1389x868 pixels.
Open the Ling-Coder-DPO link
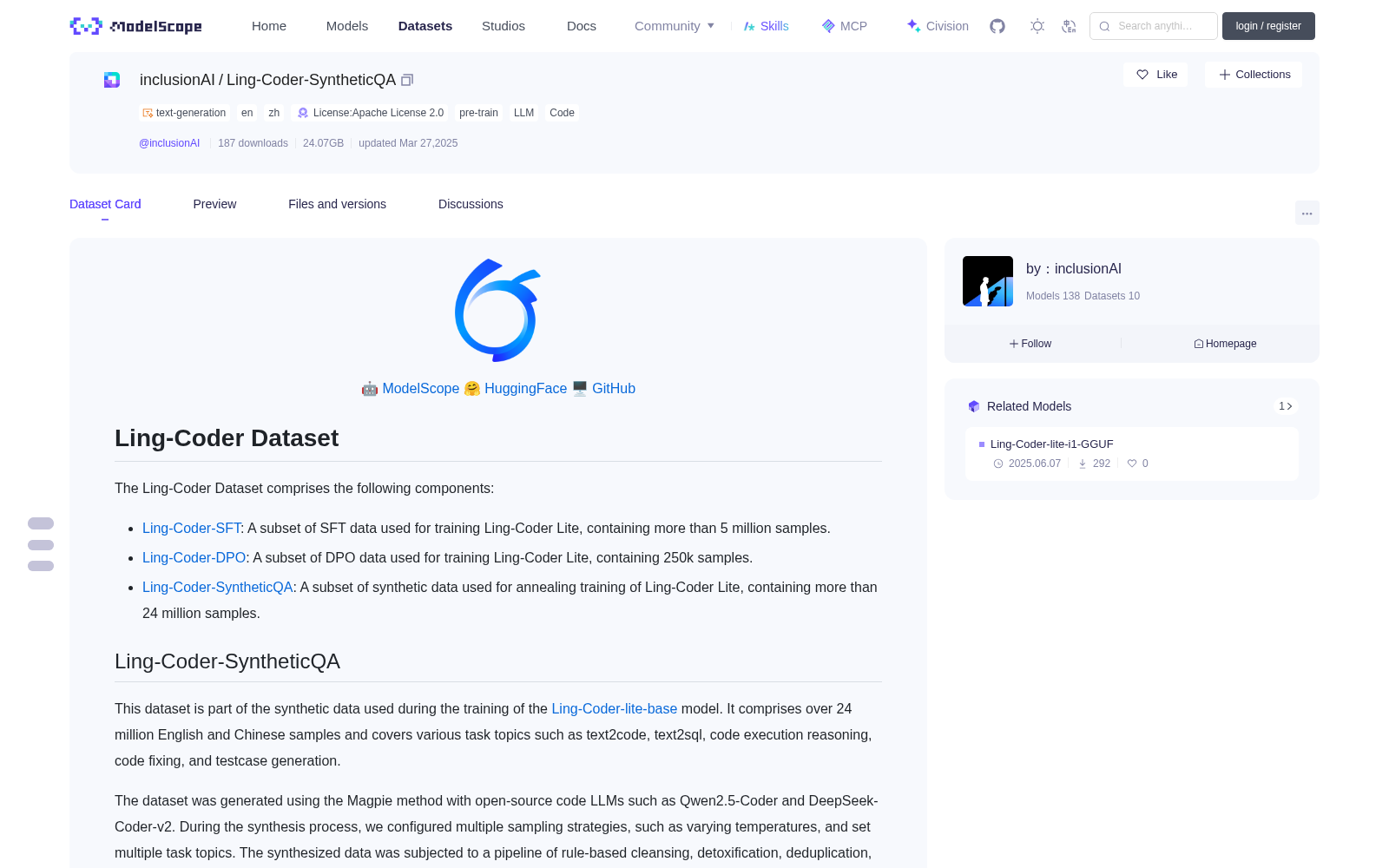[194, 558]
